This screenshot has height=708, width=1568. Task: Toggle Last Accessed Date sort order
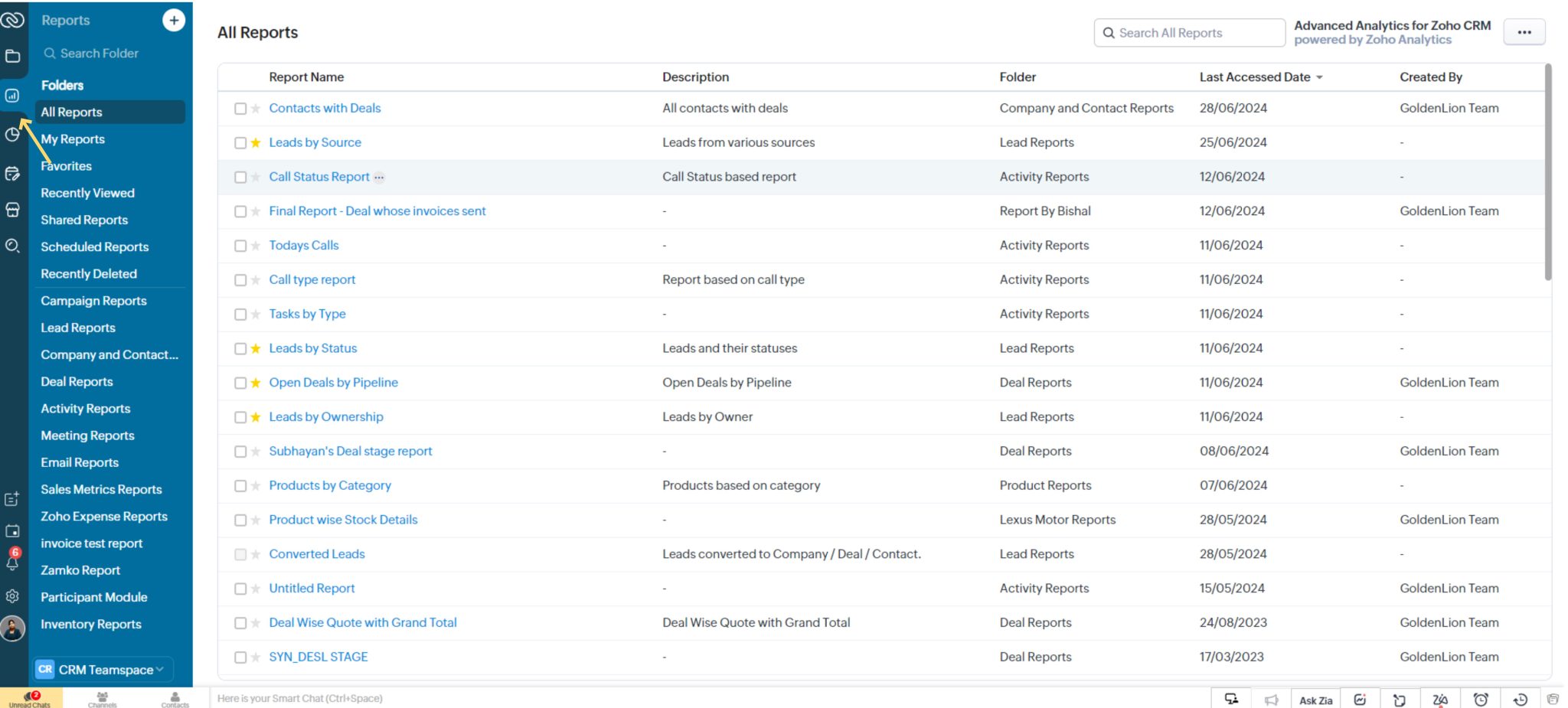click(1319, 77)
